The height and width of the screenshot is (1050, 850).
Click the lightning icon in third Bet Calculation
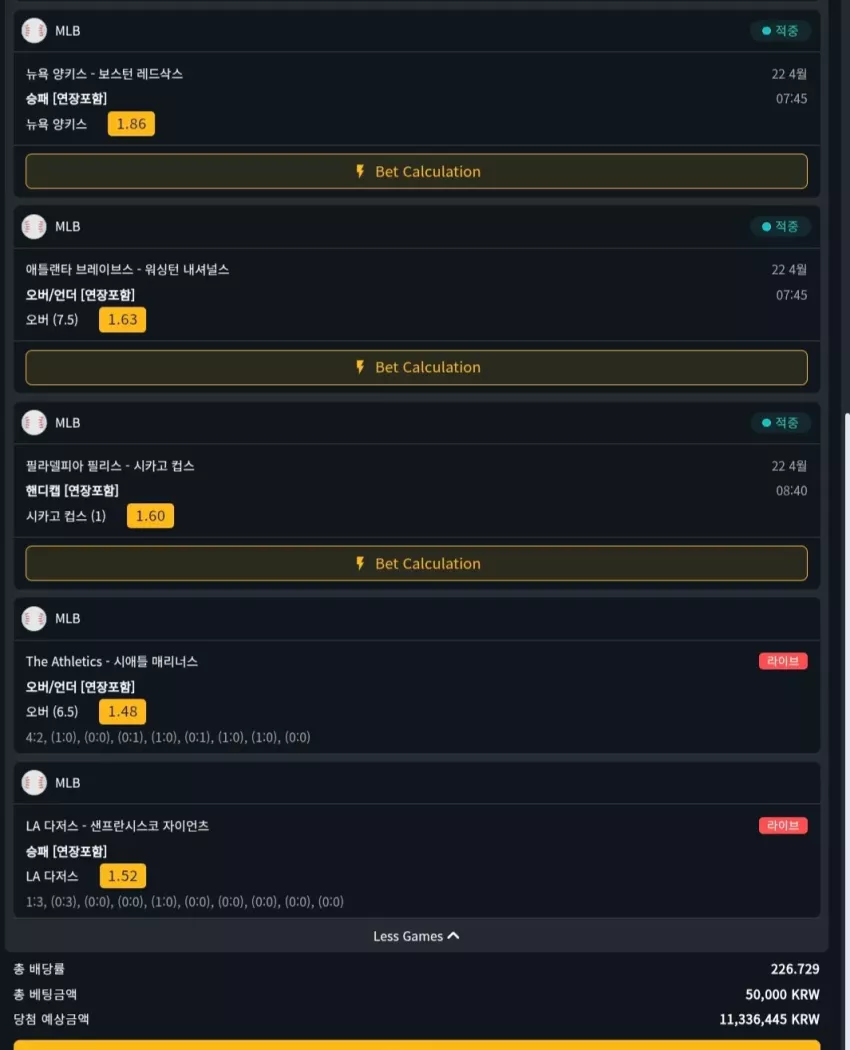360,563
